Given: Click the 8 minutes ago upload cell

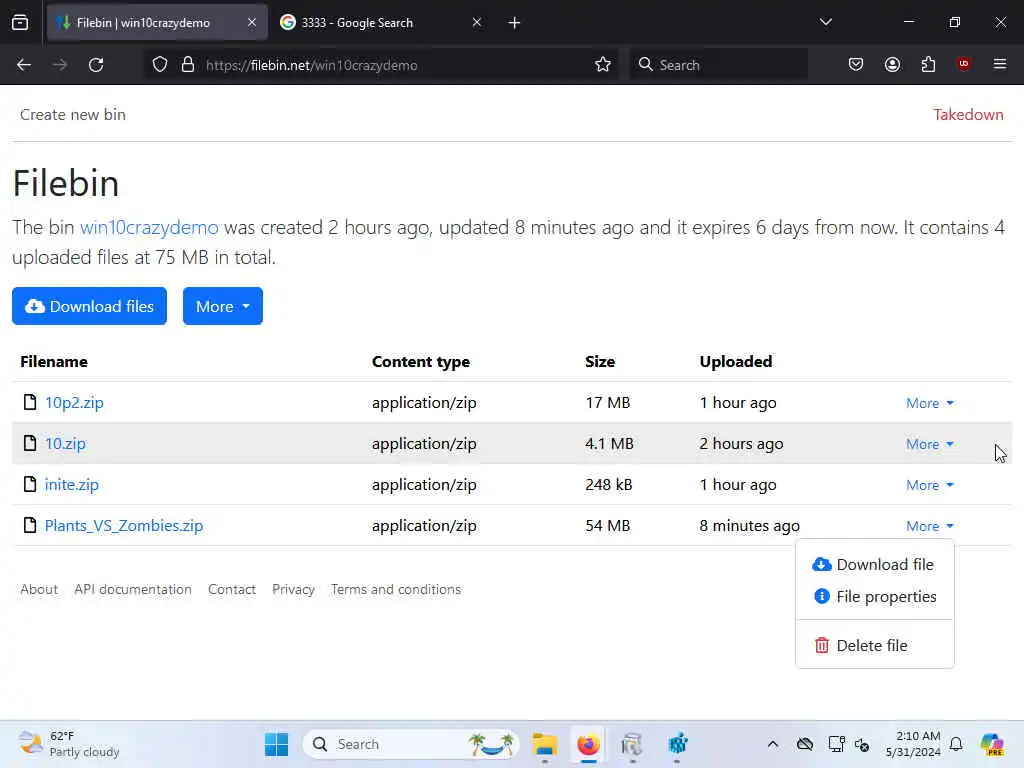Looking at the screenshot, I should click(749, 526).
